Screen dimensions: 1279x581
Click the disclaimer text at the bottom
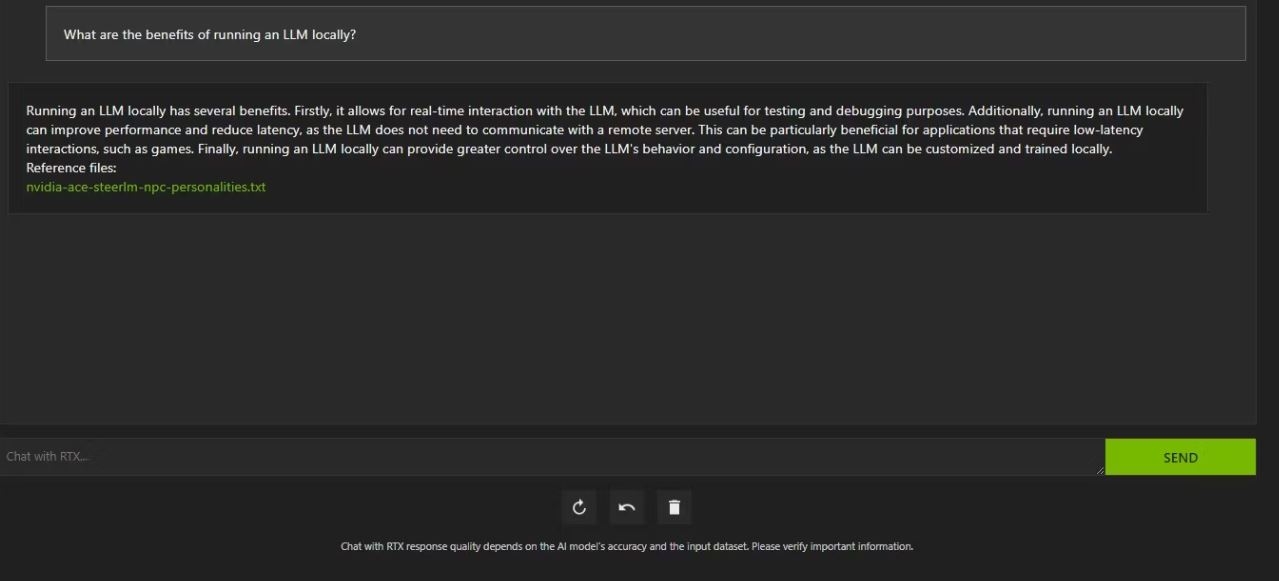click(630, 545)
